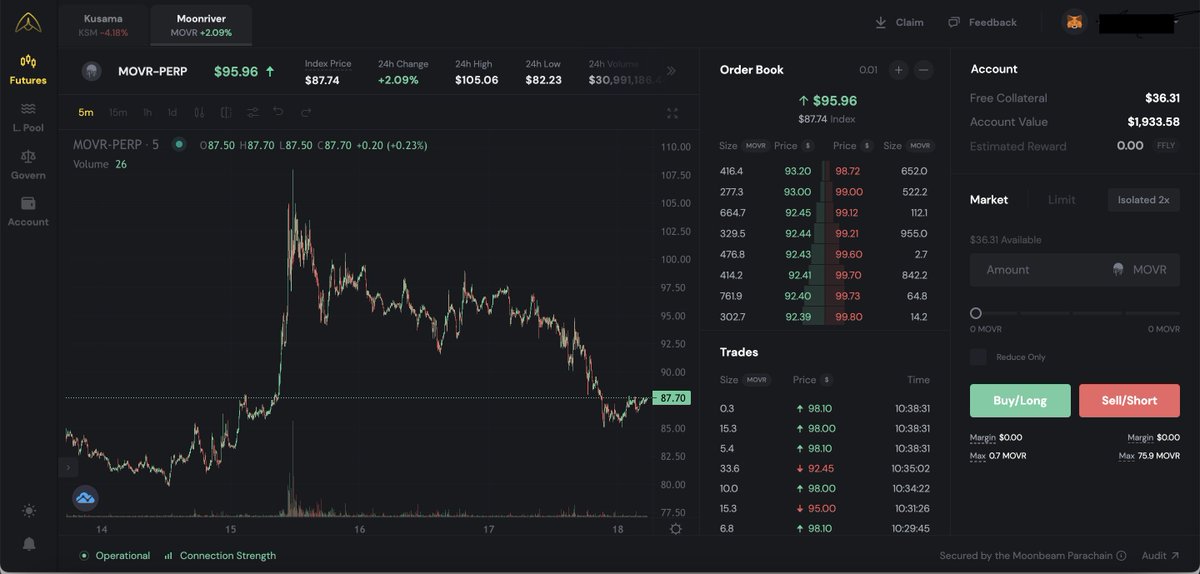Expand more market stats double chevron
Screen dimensions: 1200x574
(x=671, y=71)
